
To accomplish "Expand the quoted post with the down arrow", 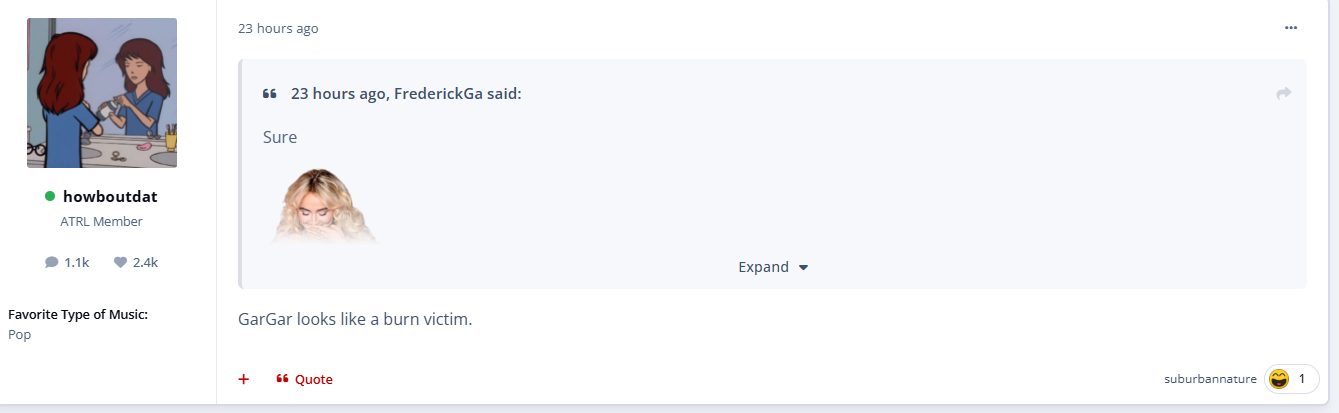I will (x=803, y=268).
